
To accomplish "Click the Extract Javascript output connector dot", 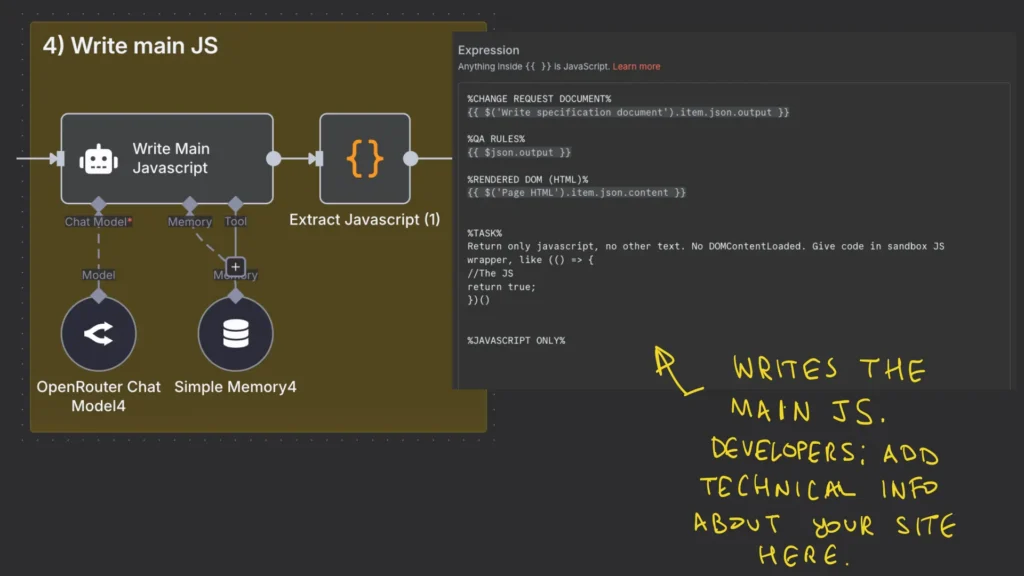I will click(x=411, y=159).
